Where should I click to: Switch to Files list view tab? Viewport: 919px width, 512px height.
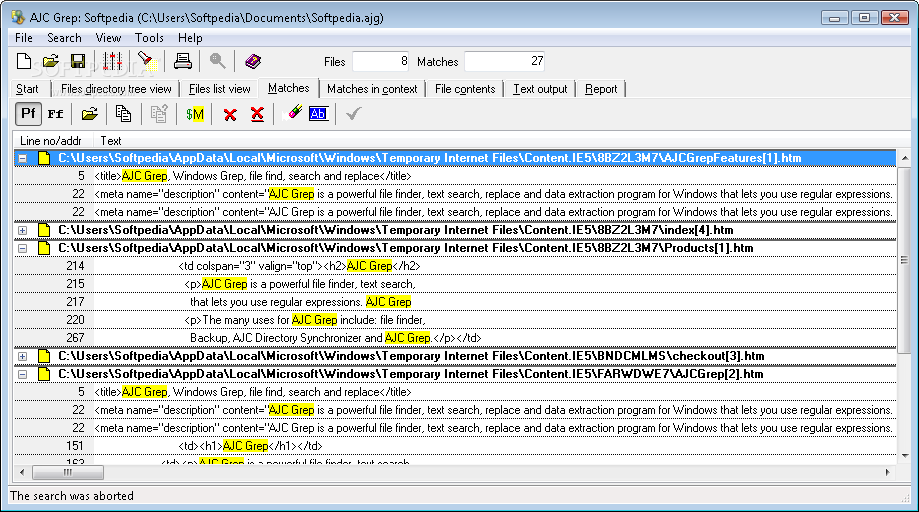point(219,89)
